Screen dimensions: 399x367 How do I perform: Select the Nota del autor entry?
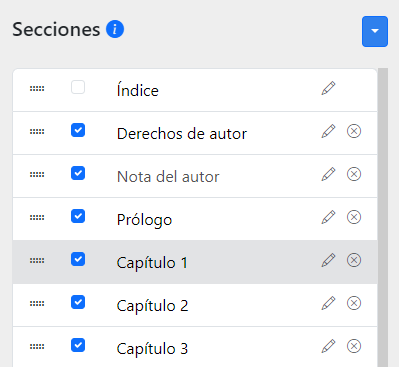click(168, 177)
